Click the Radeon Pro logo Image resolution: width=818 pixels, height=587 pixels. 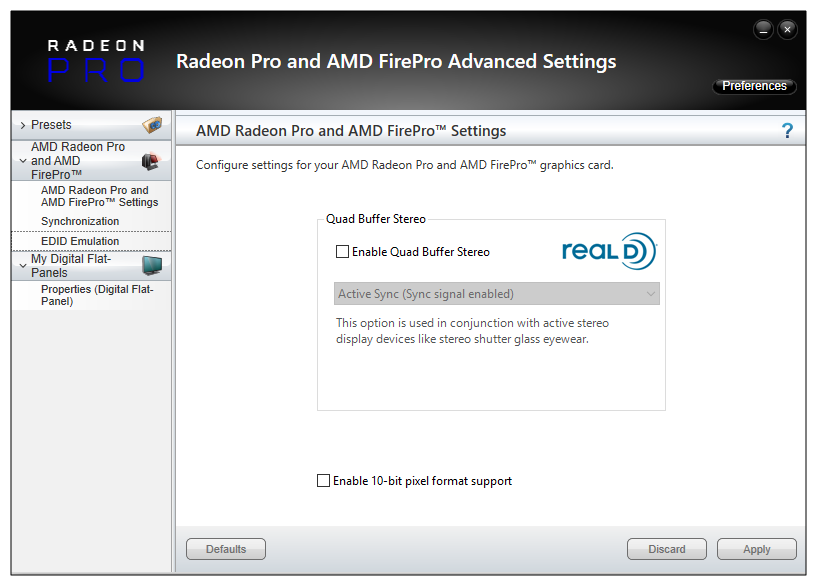[96, 60]
